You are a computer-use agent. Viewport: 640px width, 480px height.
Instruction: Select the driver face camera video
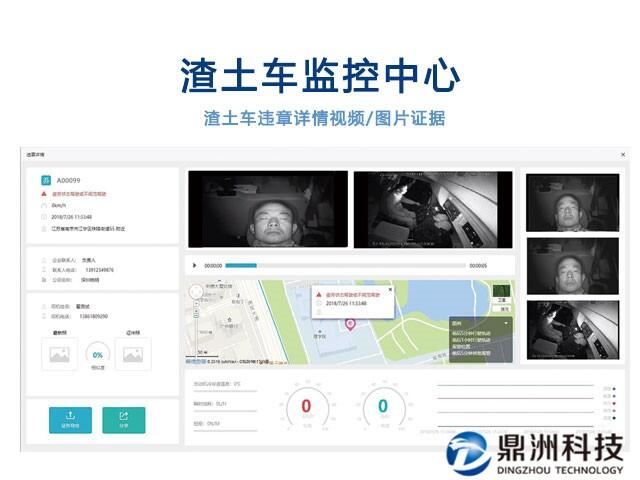point(268,208)
